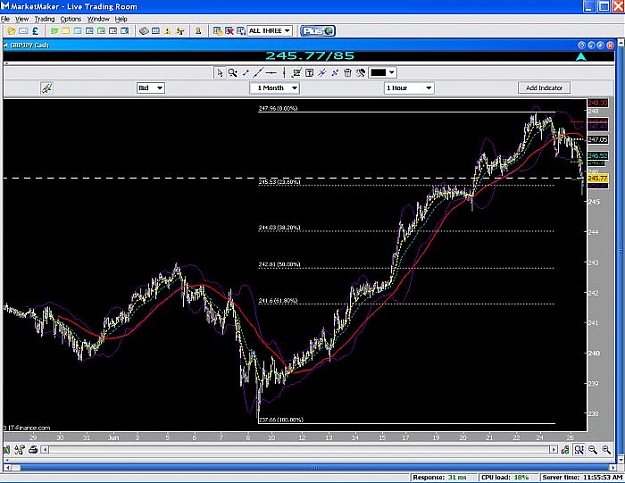Click the yellow 245.77 price axis label
The width and height of the screenshot is (625, 483).
[x=597, y=178]
